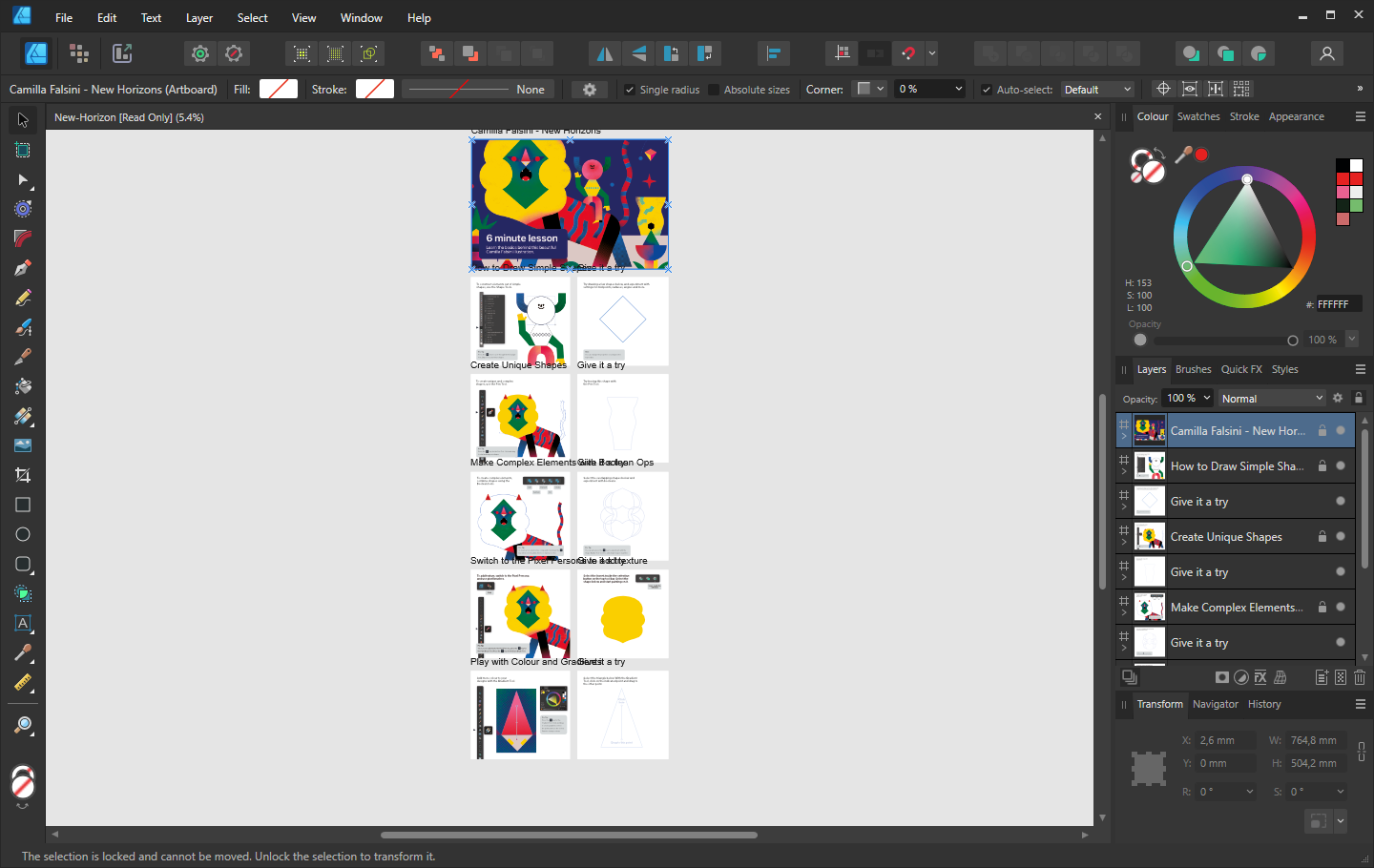
Task: Open the snapping options dropdown arrow
Action: pyautogui.click(x=932, y=53)
